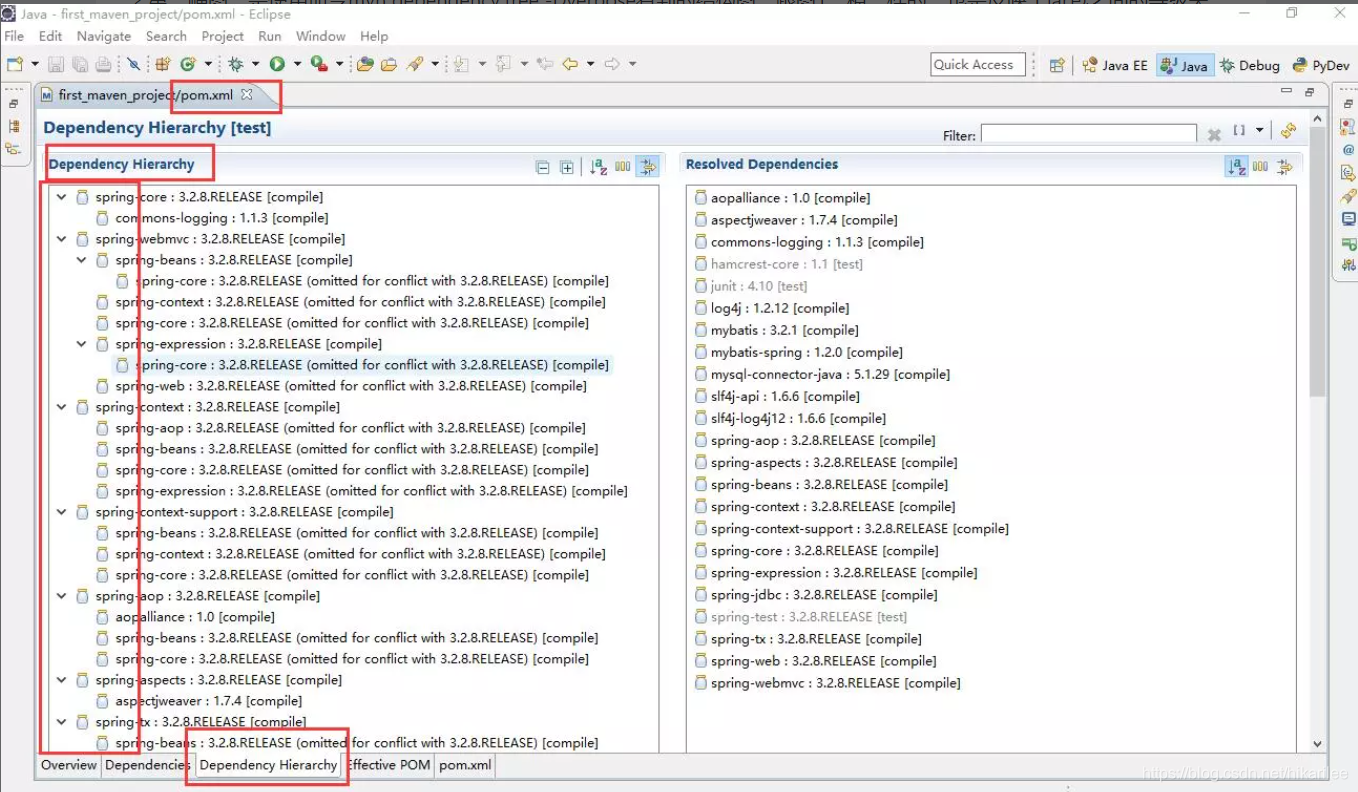Open the Run button dropdown arrow
Screen dimensions: 1358x792
point(297,64)
